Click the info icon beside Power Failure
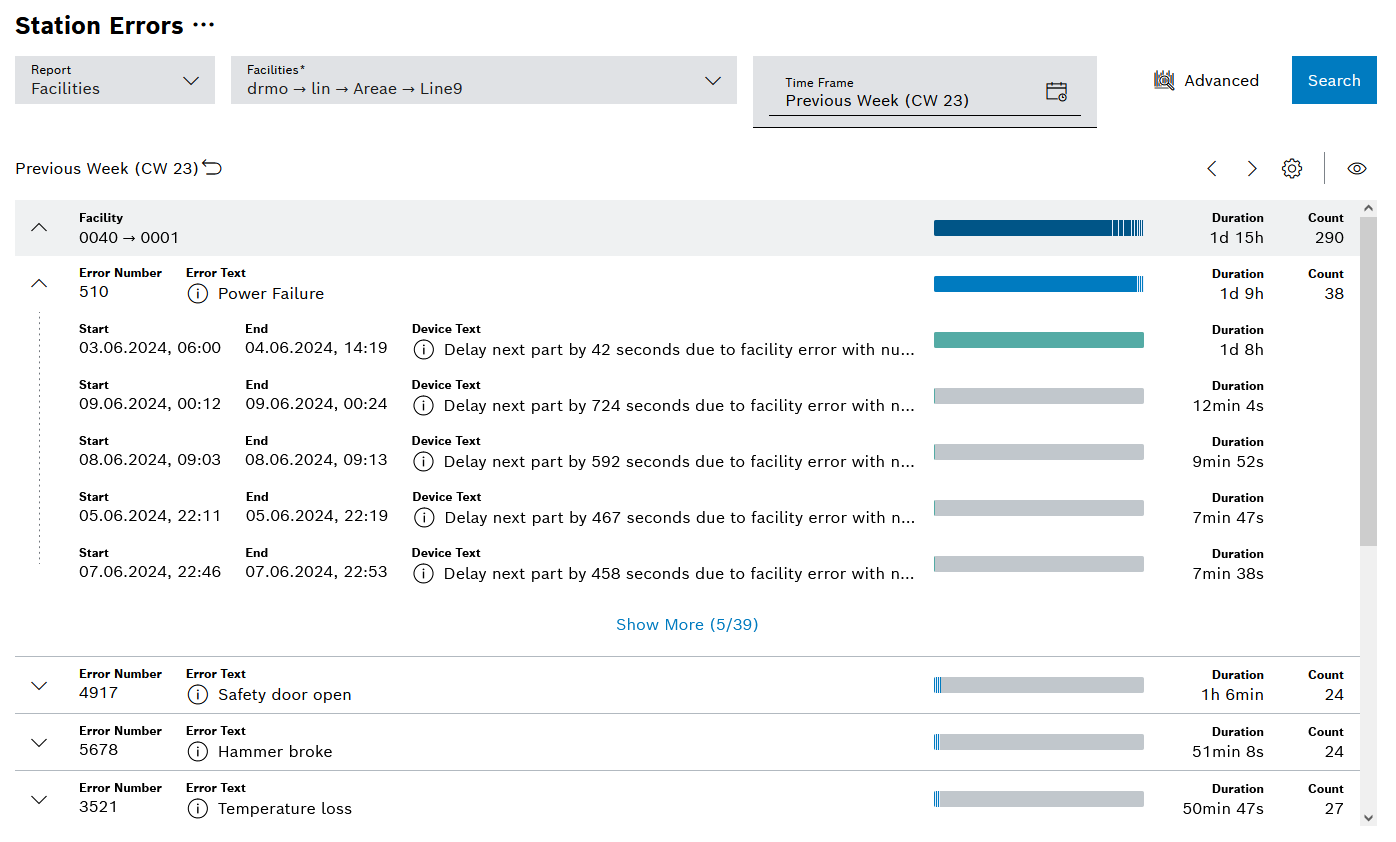 [x=197, y=293]
